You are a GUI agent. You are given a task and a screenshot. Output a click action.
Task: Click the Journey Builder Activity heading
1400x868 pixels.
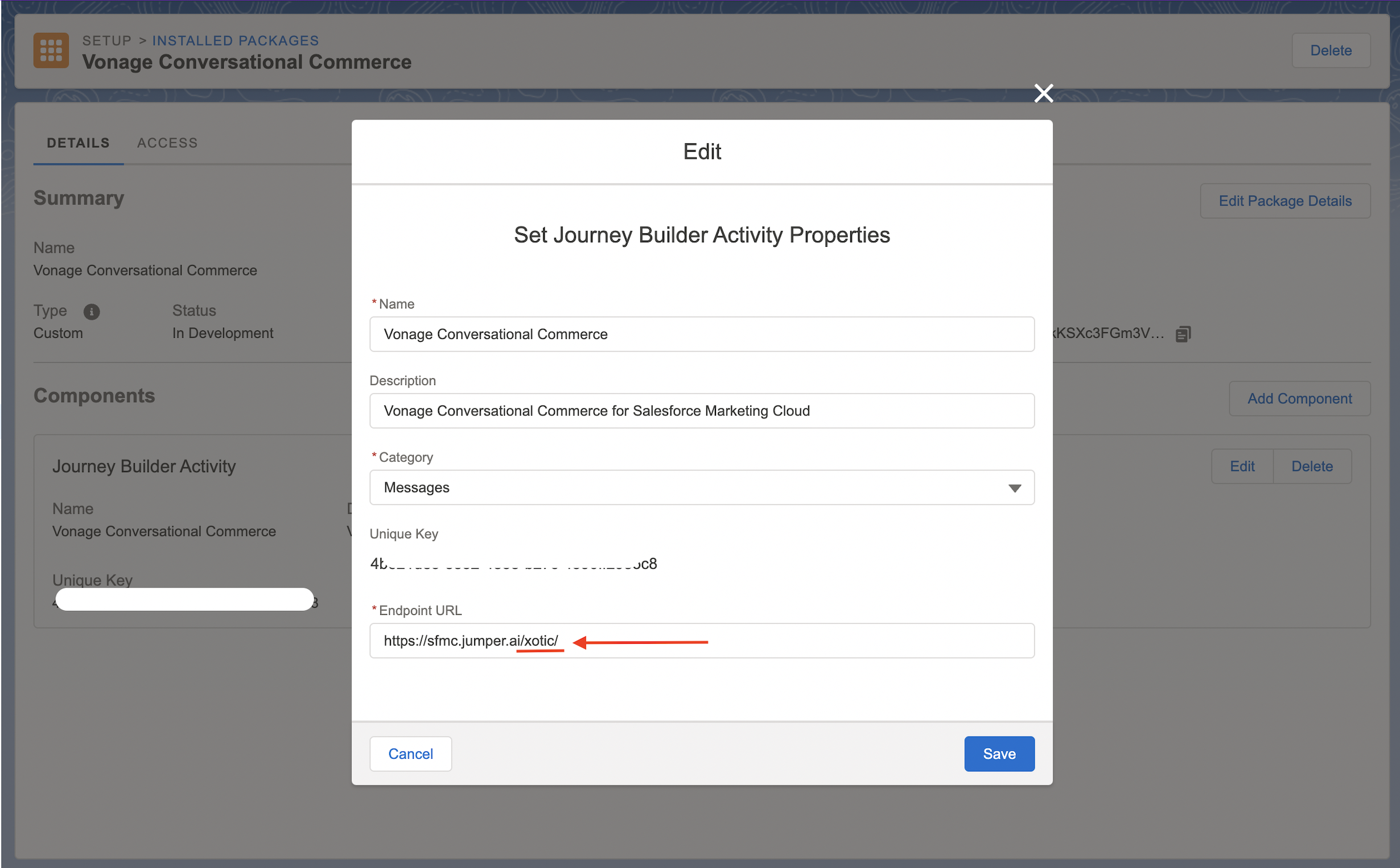pos(144,467)
